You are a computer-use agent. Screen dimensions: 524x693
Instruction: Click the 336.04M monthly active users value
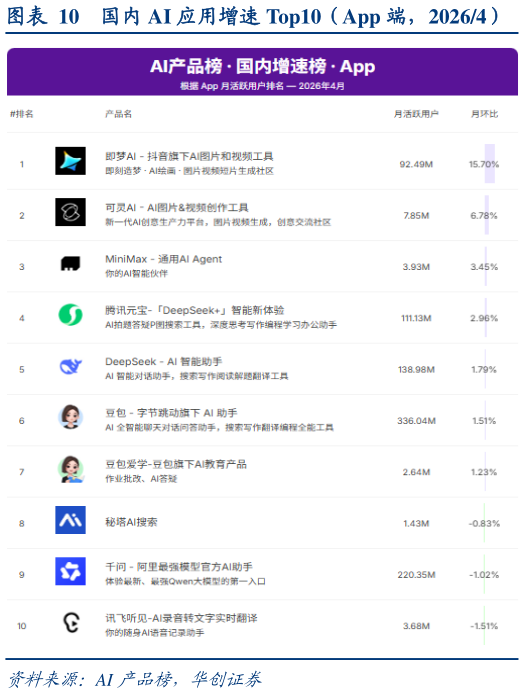tap(416, 421)
